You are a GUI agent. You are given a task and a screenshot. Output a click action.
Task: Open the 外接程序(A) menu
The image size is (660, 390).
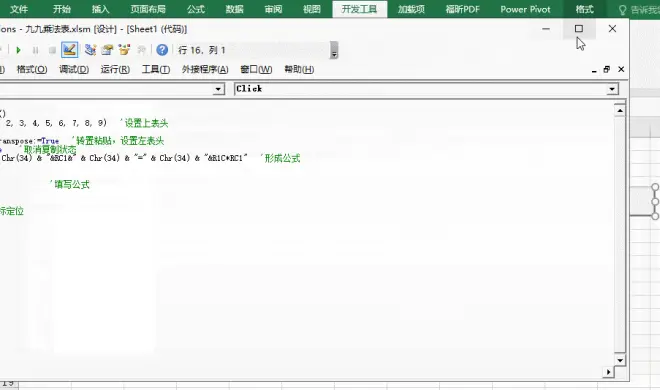[205, 69]
